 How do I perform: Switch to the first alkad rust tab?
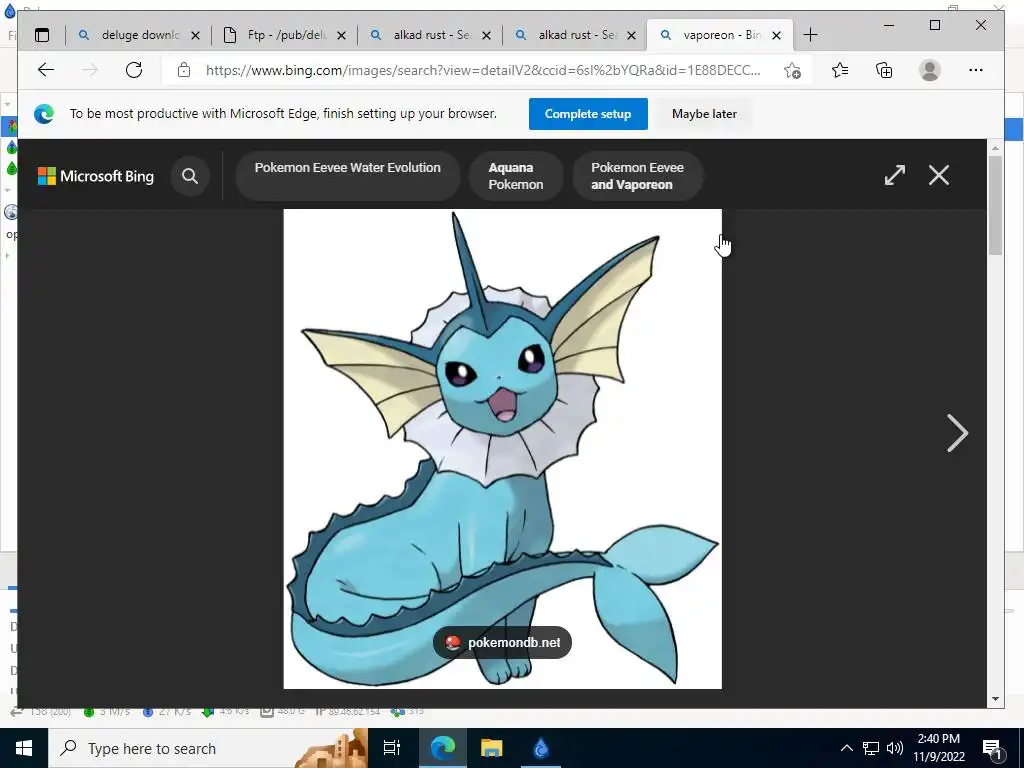pos(431,35)
